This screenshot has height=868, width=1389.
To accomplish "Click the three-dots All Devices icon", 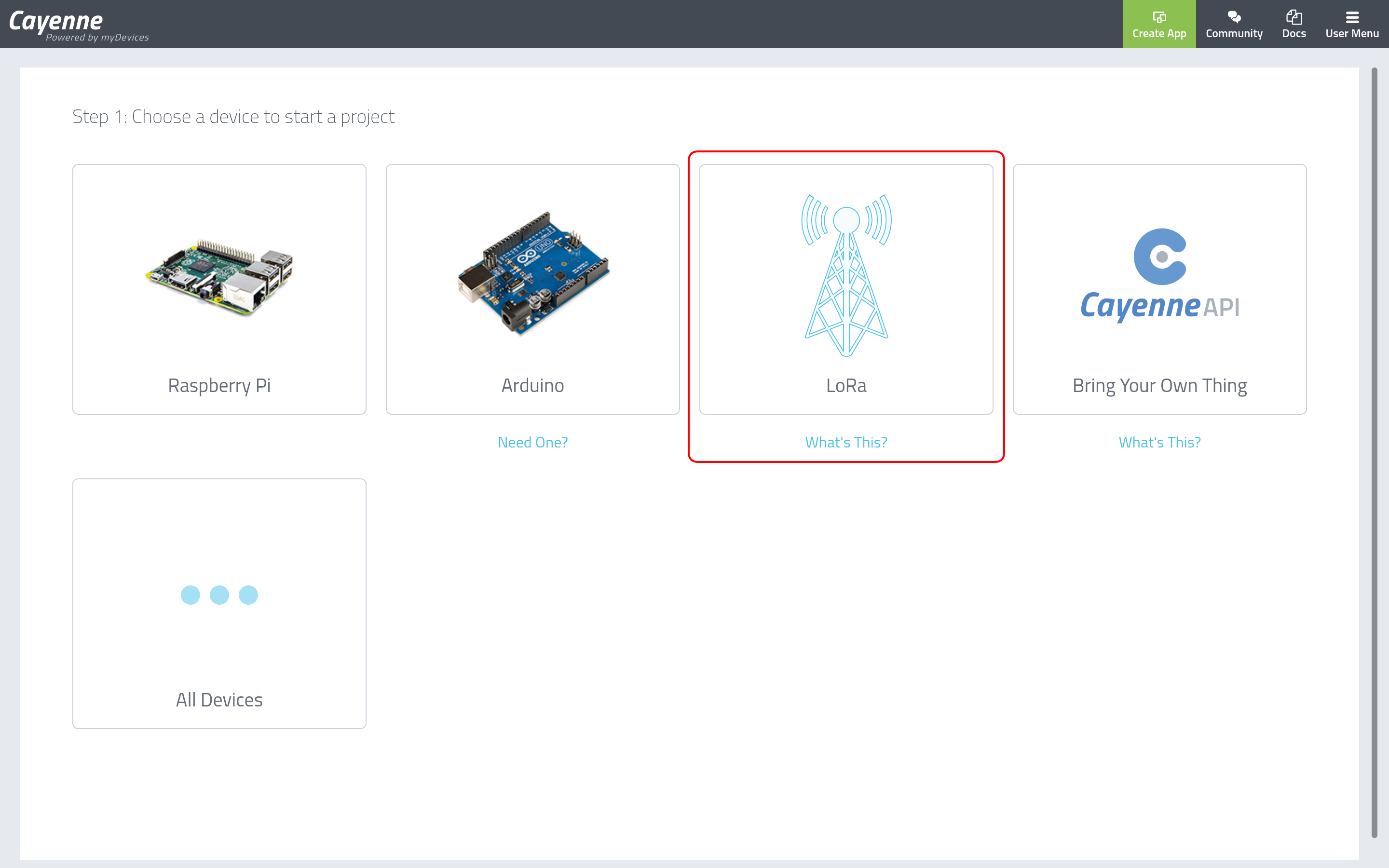I will tap(219, 595).
